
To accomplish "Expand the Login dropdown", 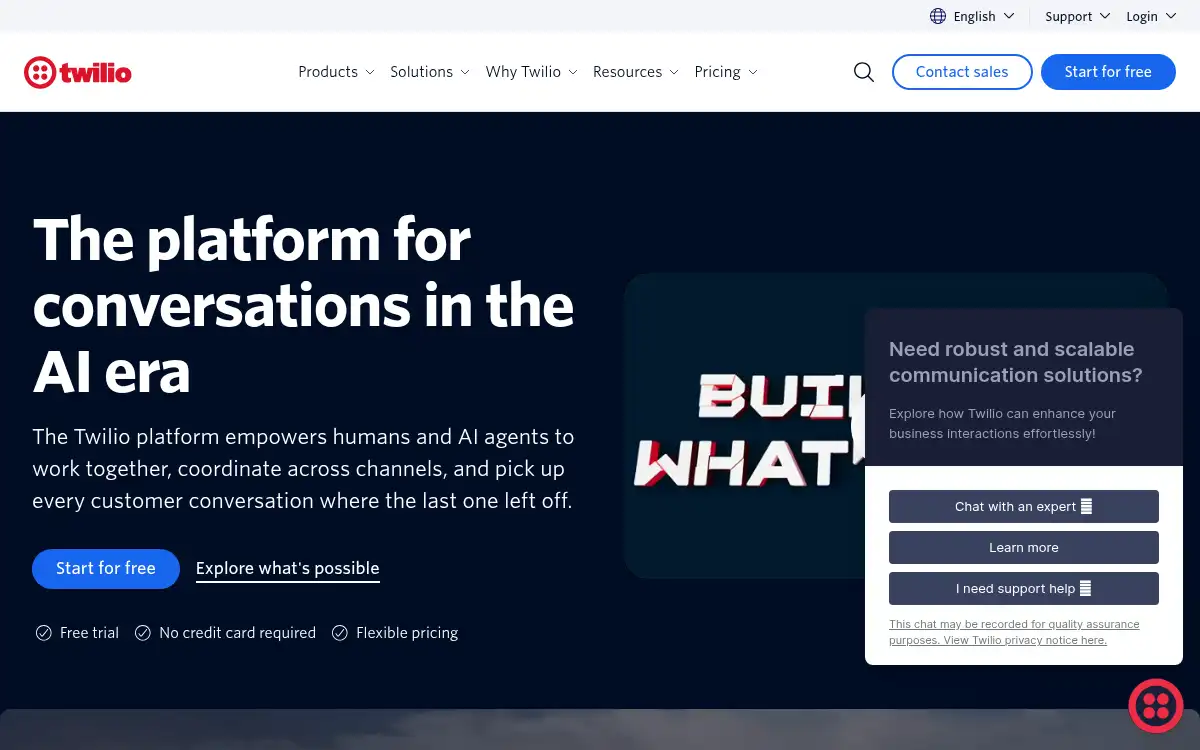I will click(x=1150, y=16).
